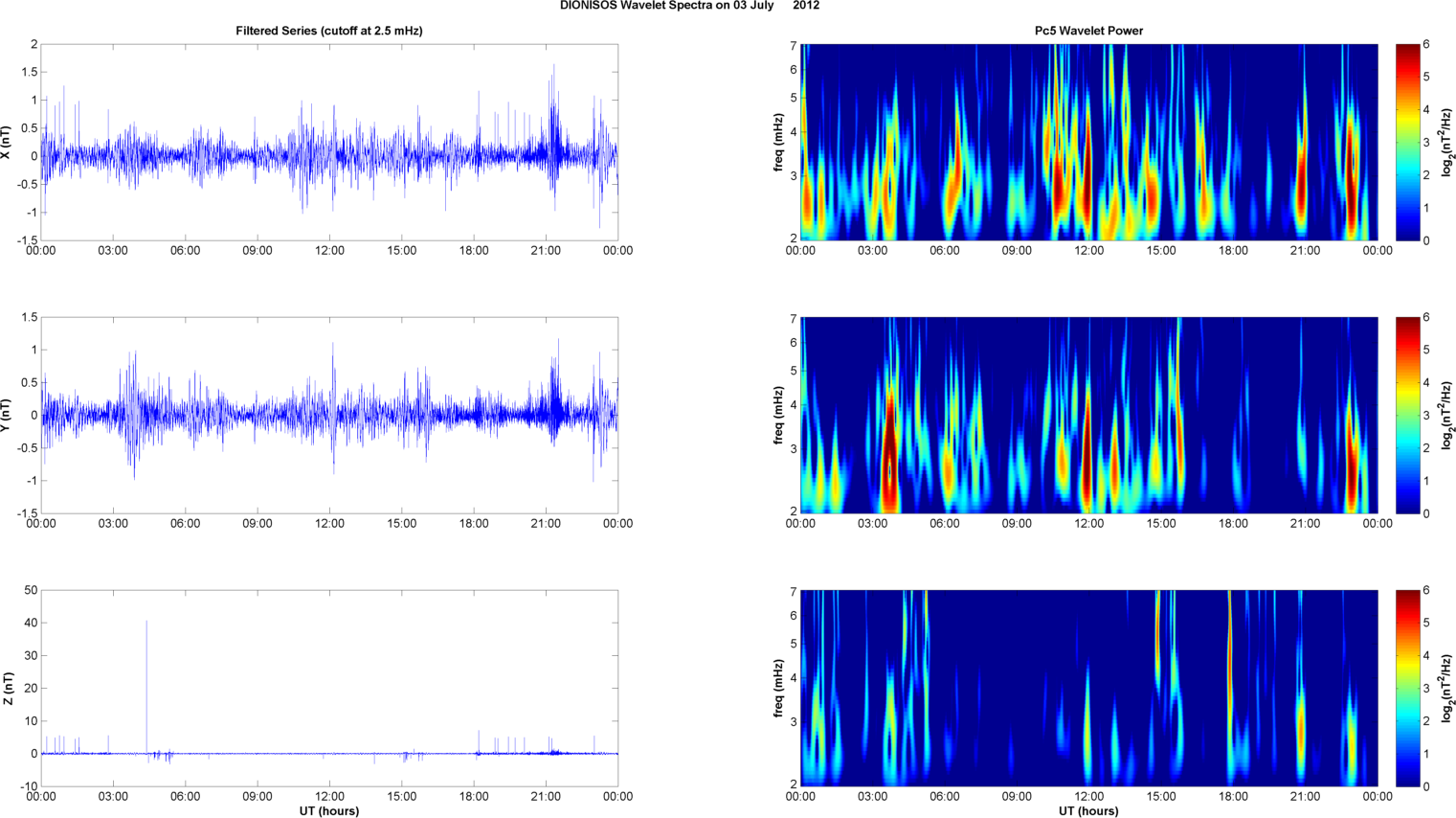Screen dimensions: 1456x818
Task: Click the log2(nT²/Hz) label beside the middle colorbar
Action: click(x=1447, y=415)
